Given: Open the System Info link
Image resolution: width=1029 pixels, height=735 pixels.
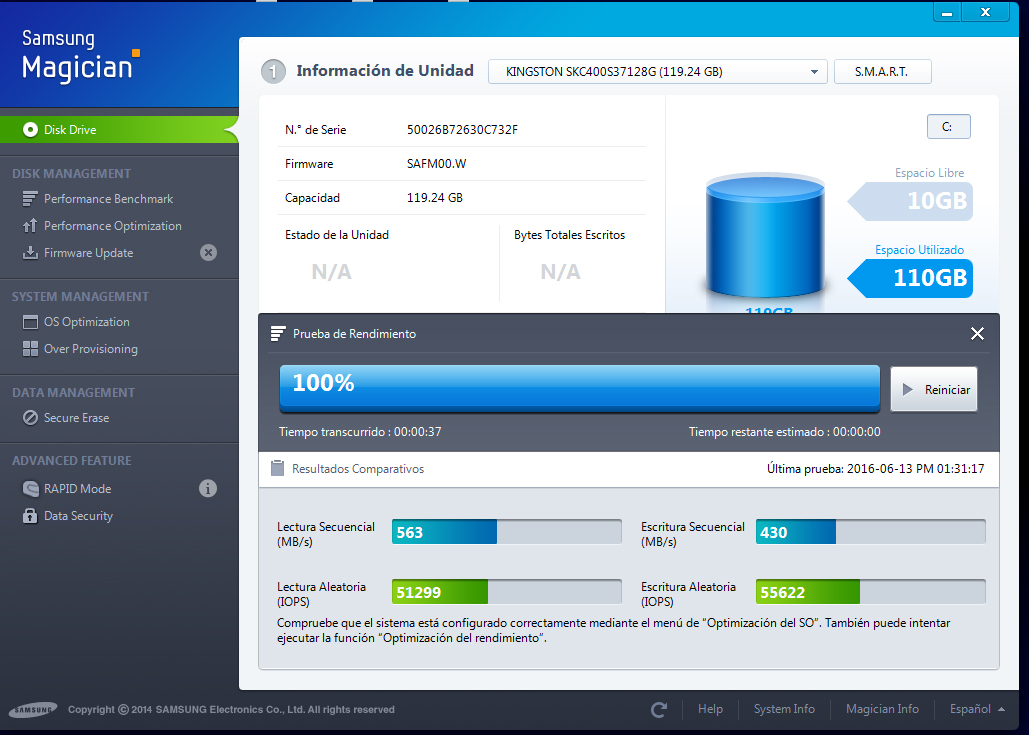Looking at the screenshot, I should point(784,709).
